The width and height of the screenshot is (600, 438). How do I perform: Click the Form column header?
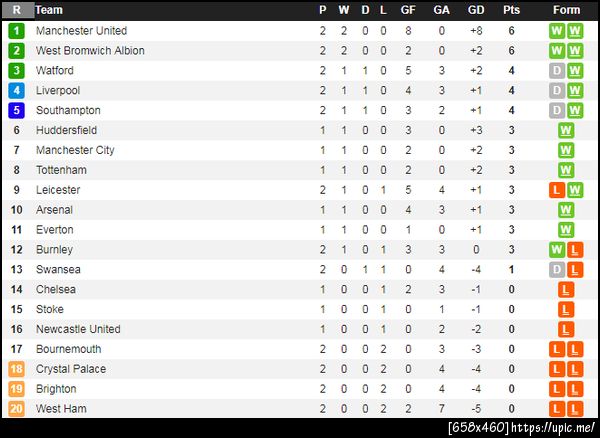point(566,10)
